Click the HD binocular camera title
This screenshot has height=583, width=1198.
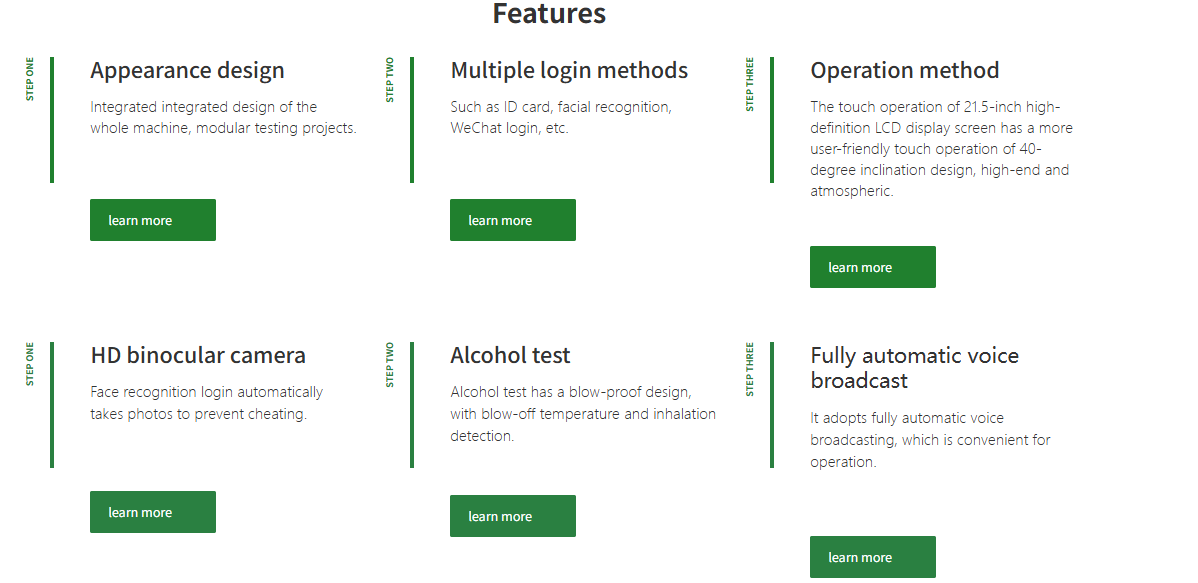198,355
